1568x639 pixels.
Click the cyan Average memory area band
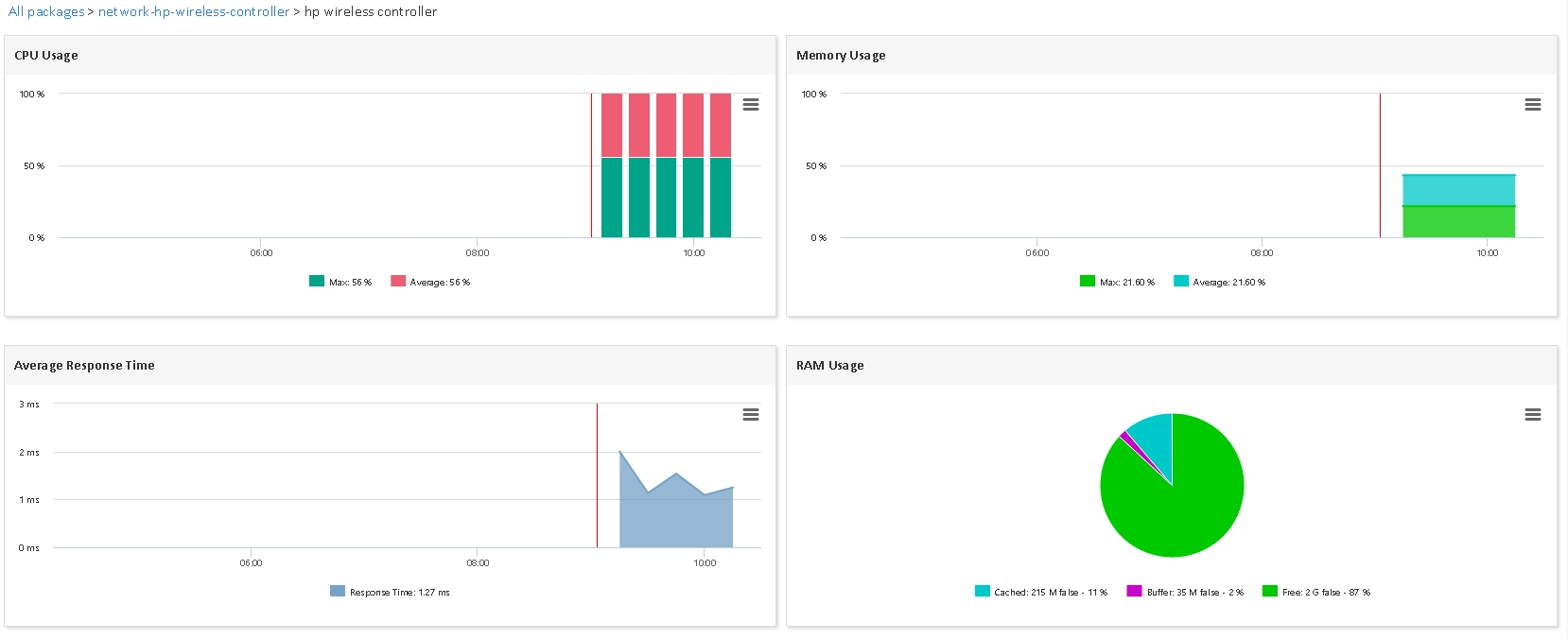pos(1458,190)
